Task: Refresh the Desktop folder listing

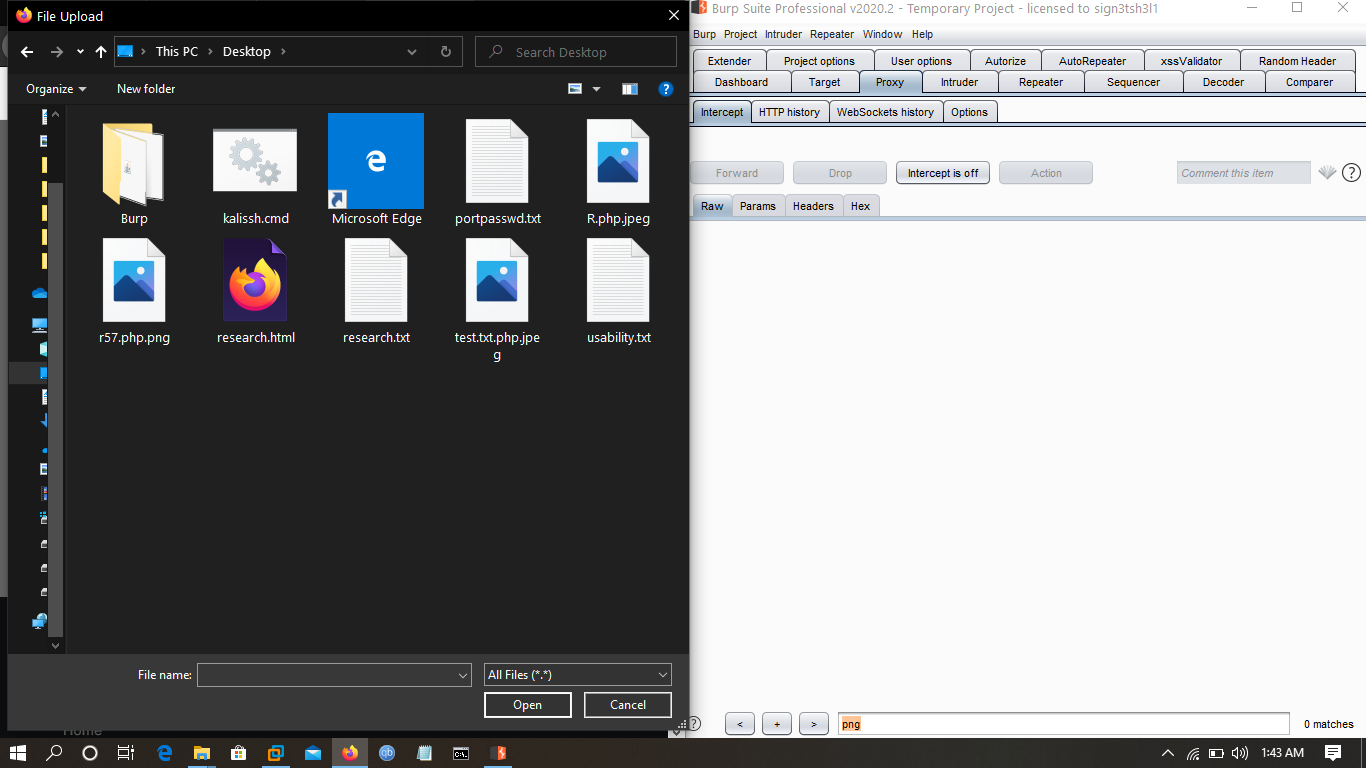Action: coord(446,52)
